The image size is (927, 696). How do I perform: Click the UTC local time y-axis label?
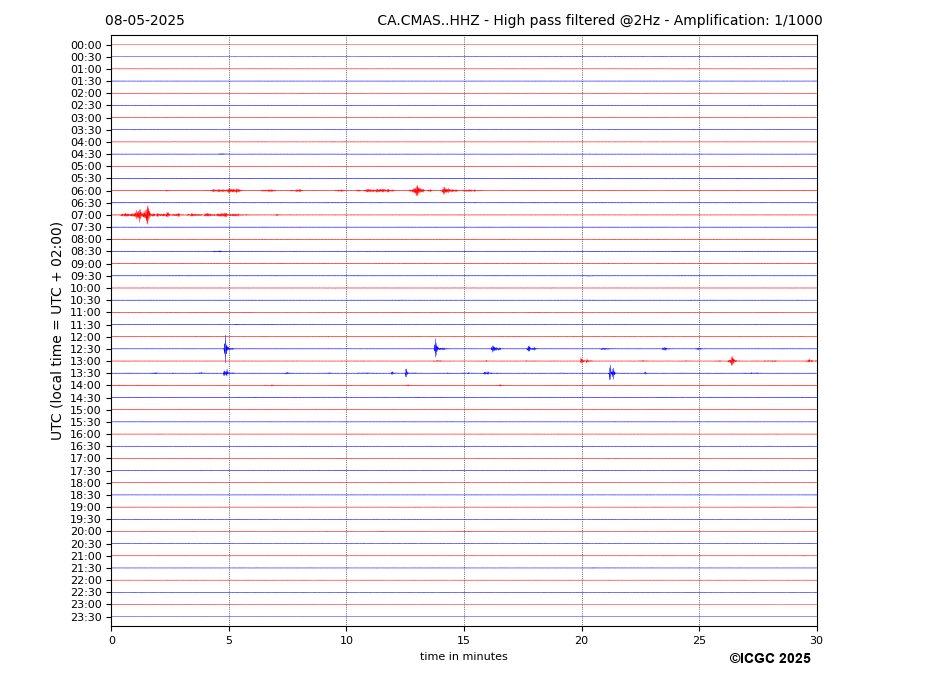click(x=56, y=331)
